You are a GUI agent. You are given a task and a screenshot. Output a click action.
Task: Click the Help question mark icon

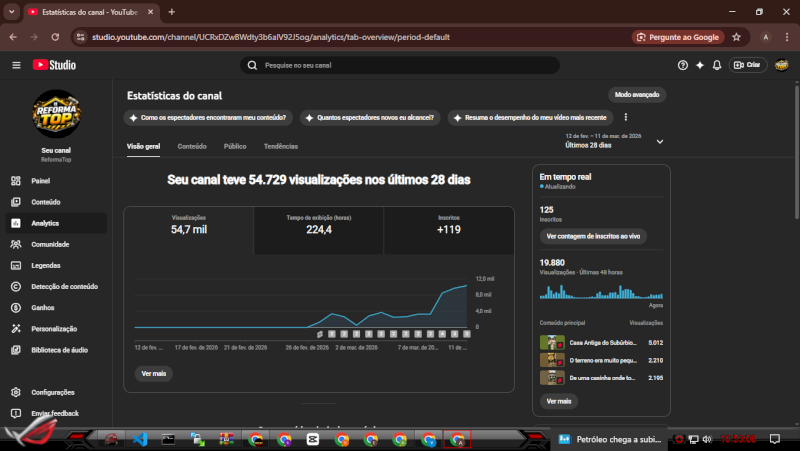683,65
